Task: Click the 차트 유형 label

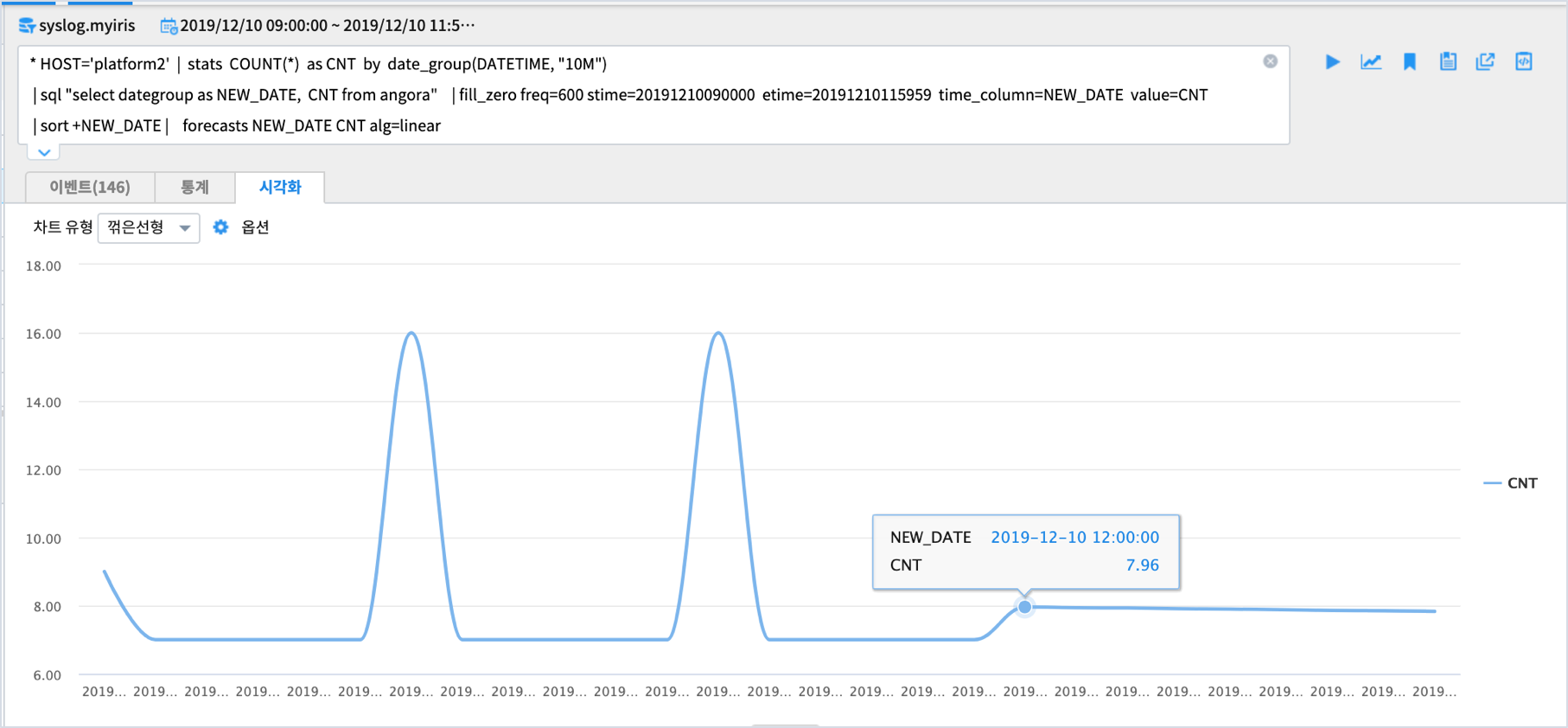Action: (x=62, y=227)
